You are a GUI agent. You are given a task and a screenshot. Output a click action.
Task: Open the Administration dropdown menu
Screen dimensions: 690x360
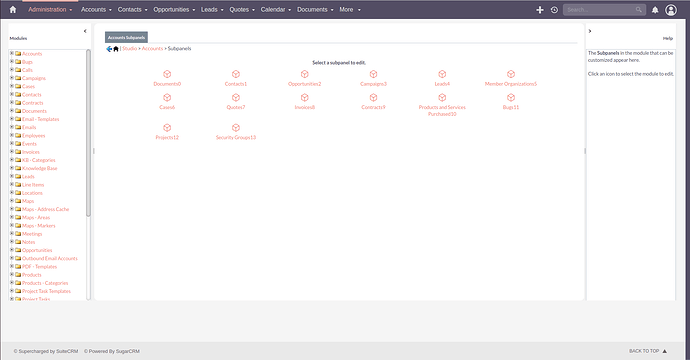[50, 9]
